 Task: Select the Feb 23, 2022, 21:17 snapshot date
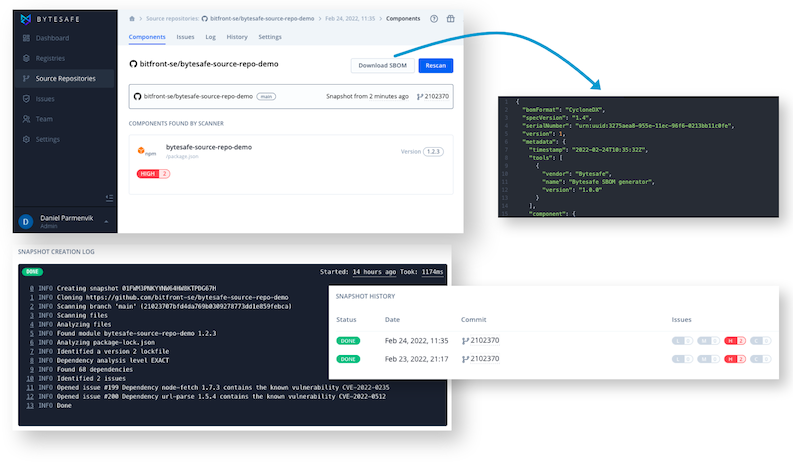[416, 359]
